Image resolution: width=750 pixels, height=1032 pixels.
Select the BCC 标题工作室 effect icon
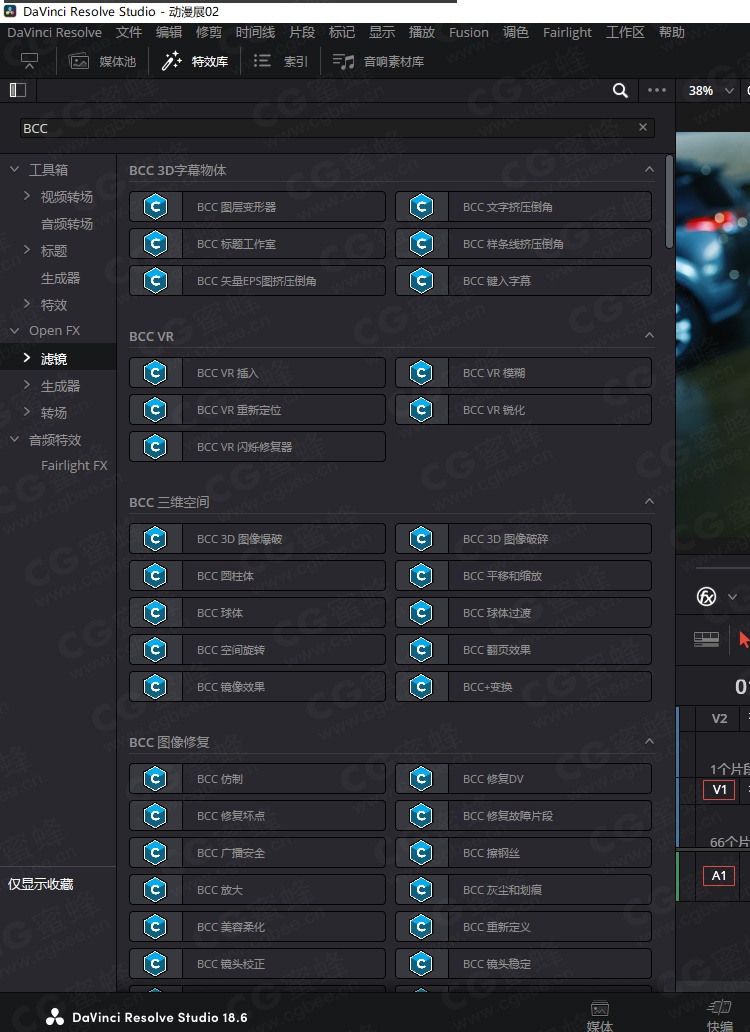pos(155,244)
